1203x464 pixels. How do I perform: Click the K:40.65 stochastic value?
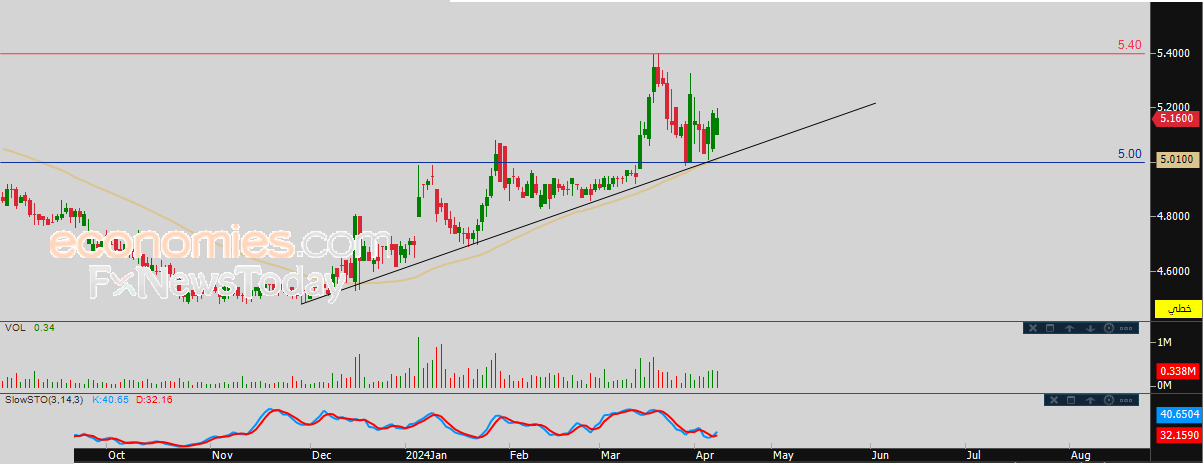[111, 399]
